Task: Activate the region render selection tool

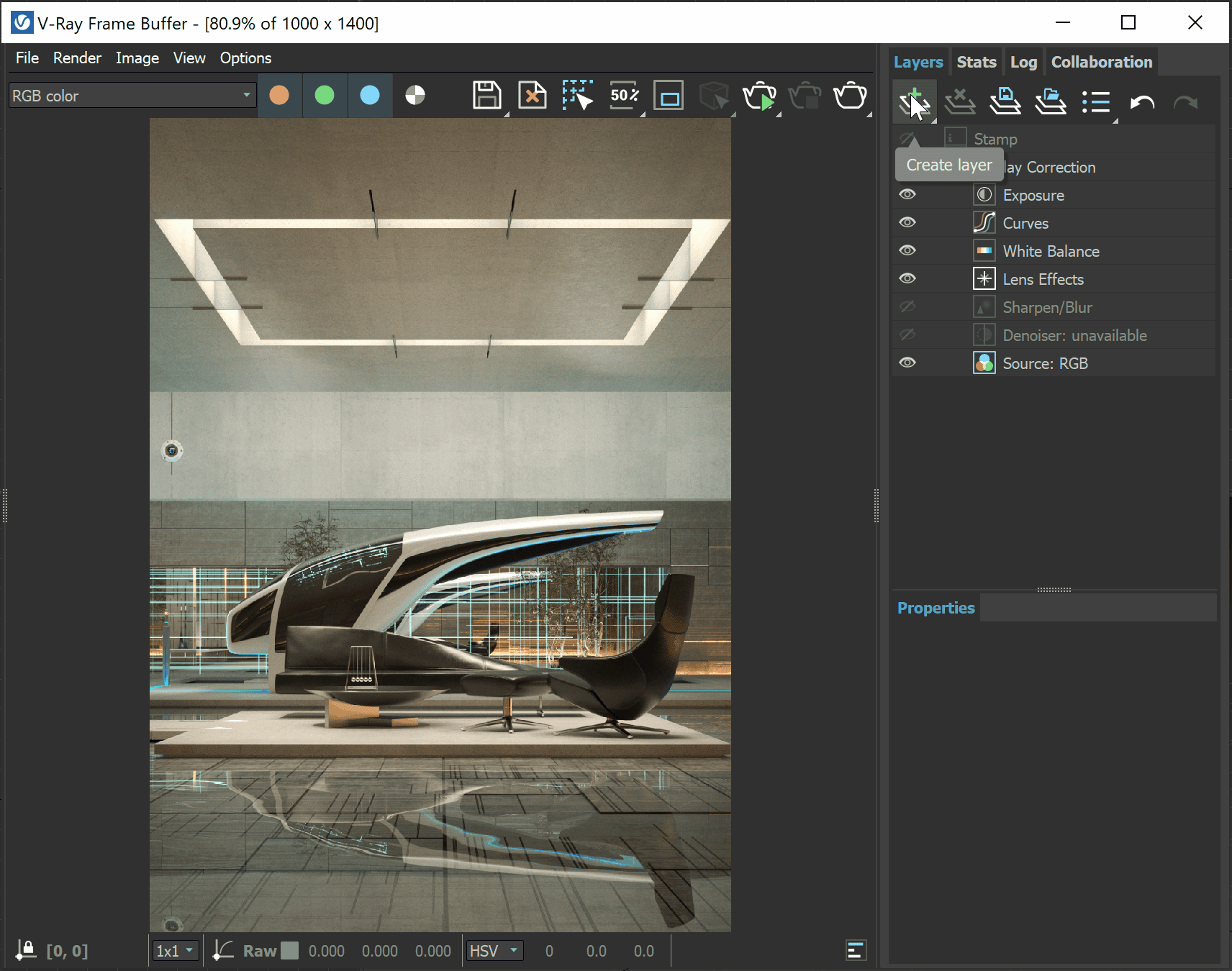Action: click(x=577, y=95)
